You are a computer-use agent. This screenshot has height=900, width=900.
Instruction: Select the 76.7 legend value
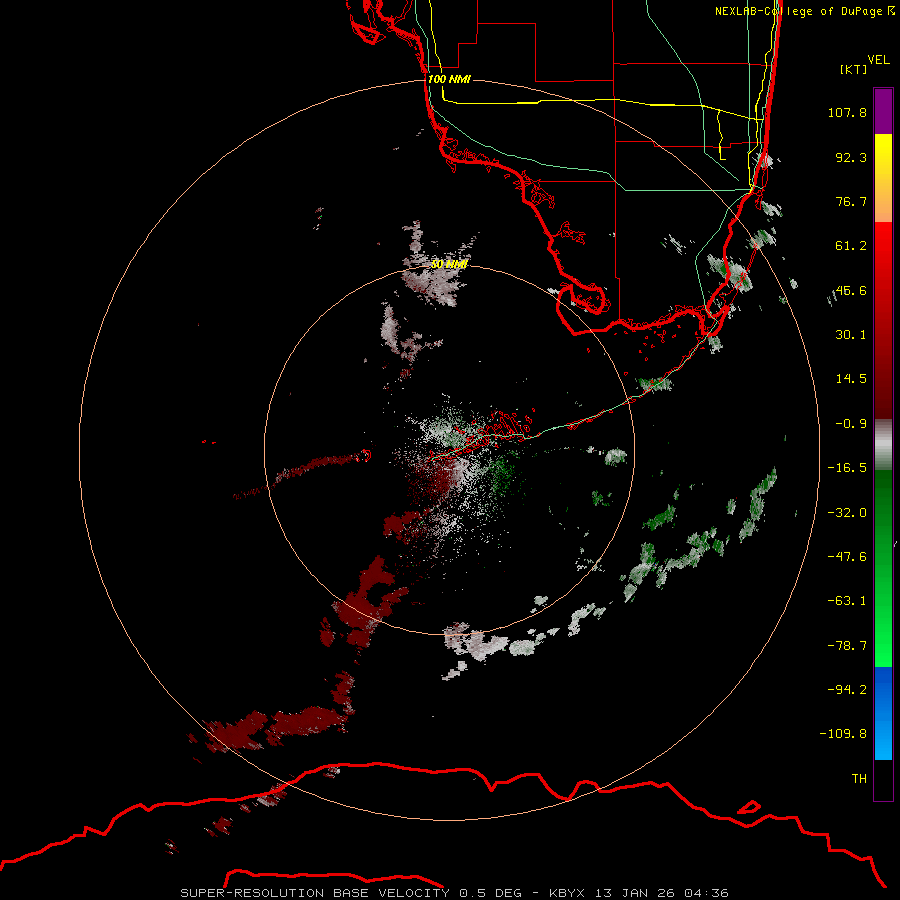(851, 201)
